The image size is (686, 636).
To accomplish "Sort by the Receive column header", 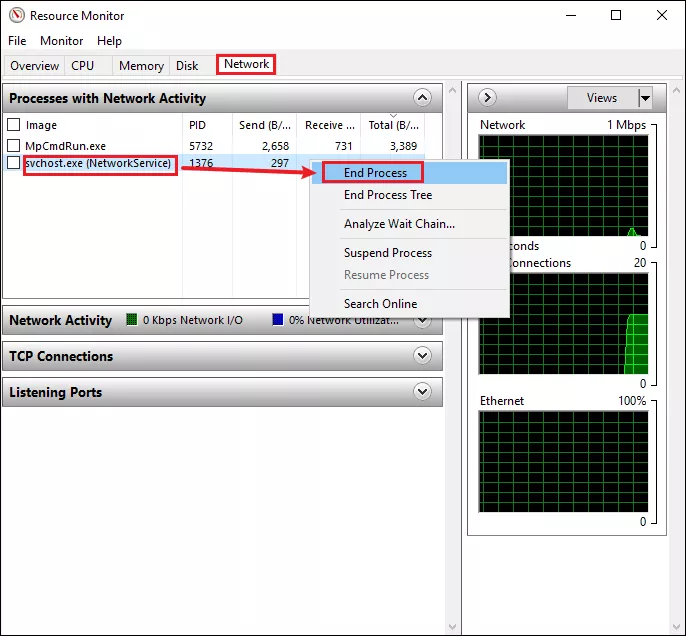I will 329,125.
